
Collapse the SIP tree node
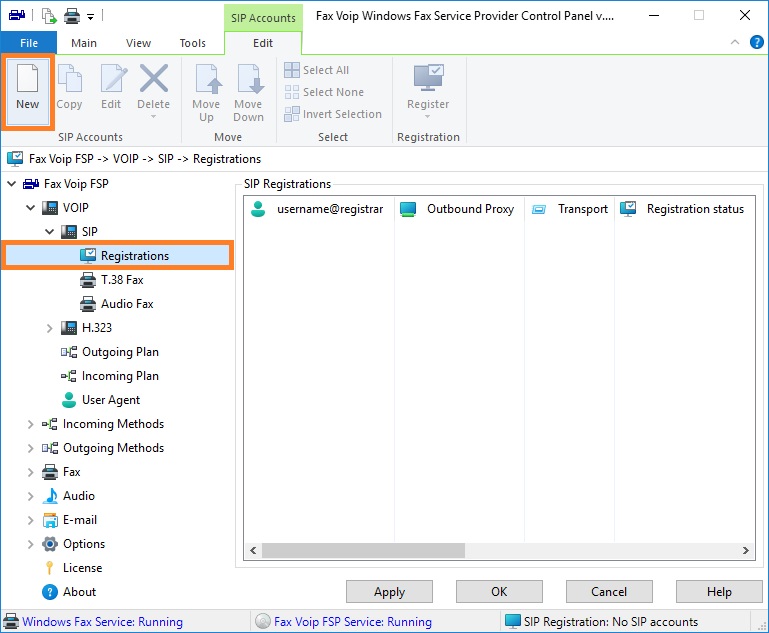pos(50,231)
